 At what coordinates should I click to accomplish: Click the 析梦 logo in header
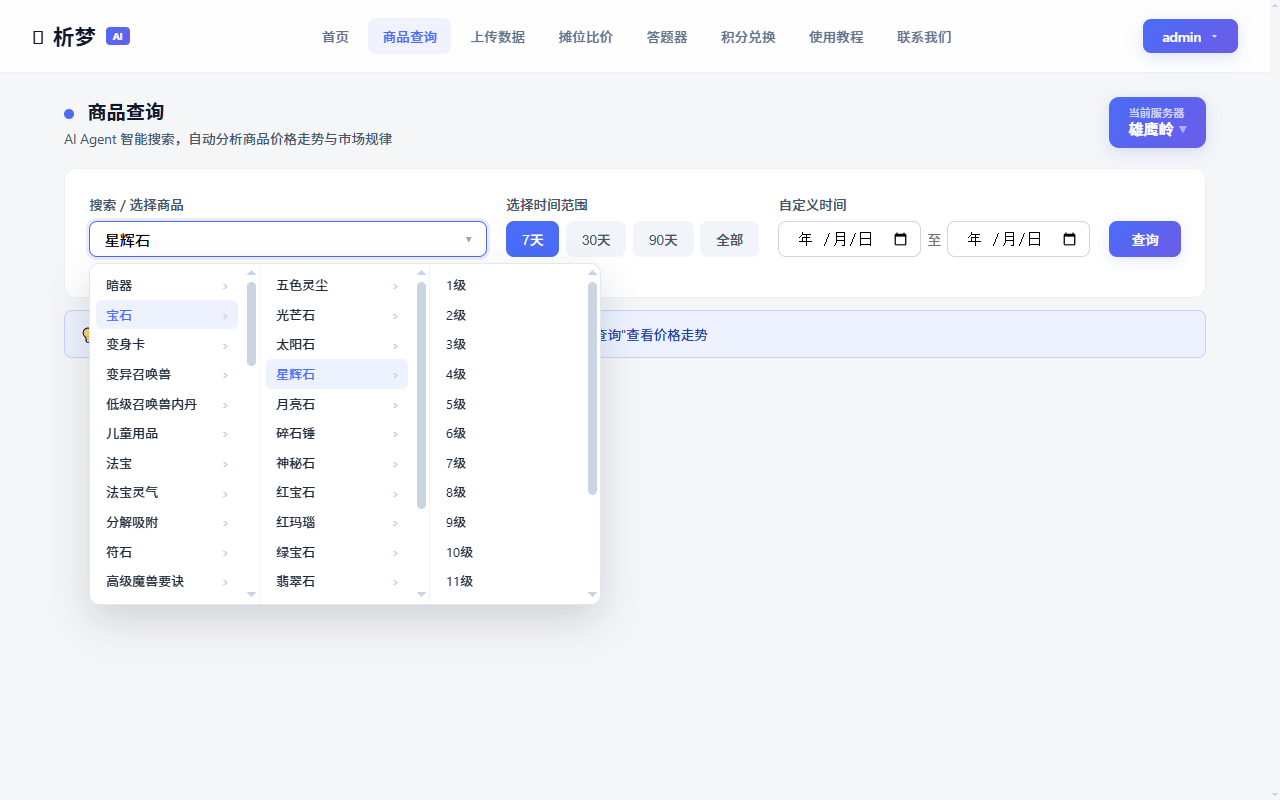click(65, 37)
